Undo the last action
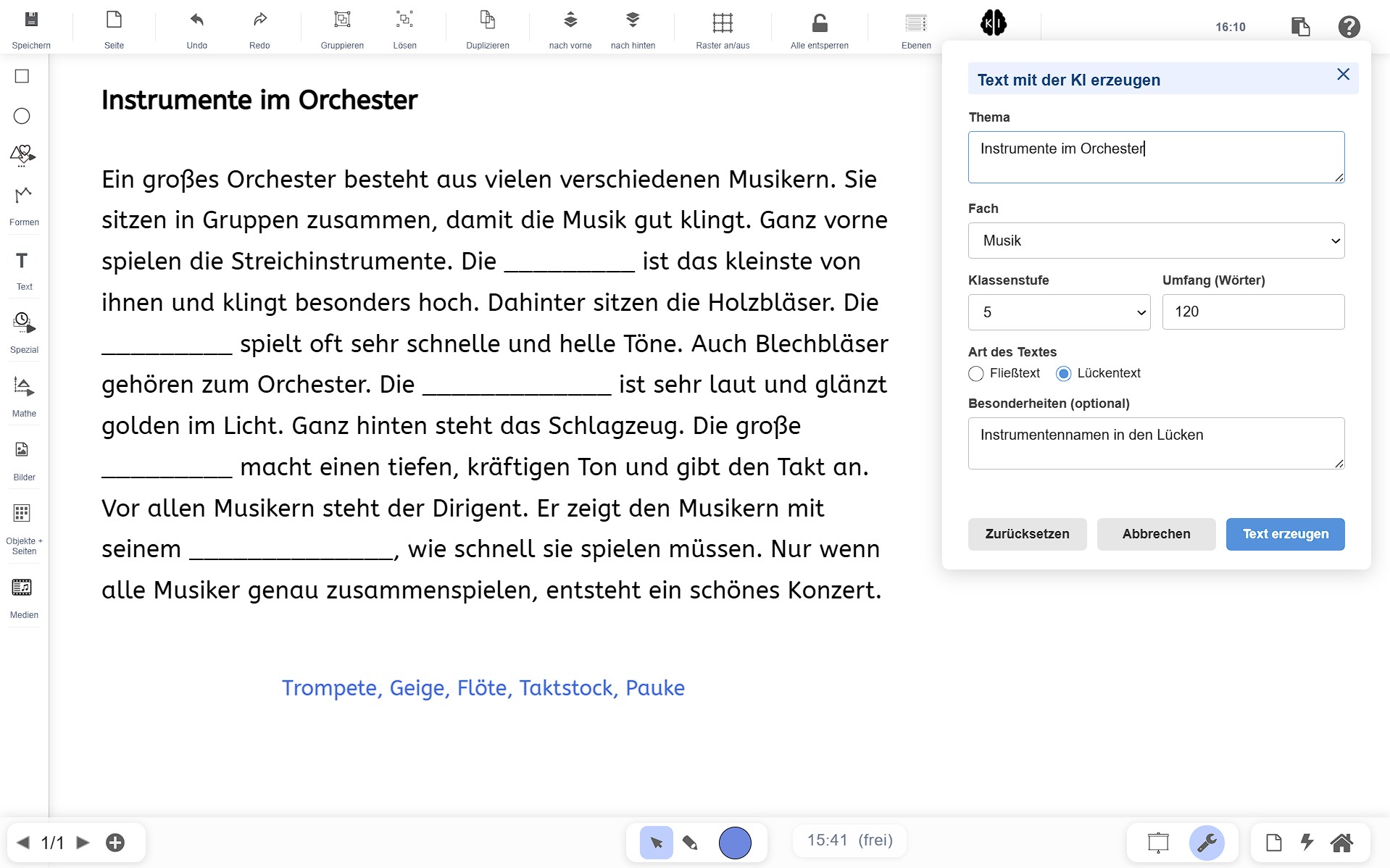1390x868 pixels. (196, 29)
